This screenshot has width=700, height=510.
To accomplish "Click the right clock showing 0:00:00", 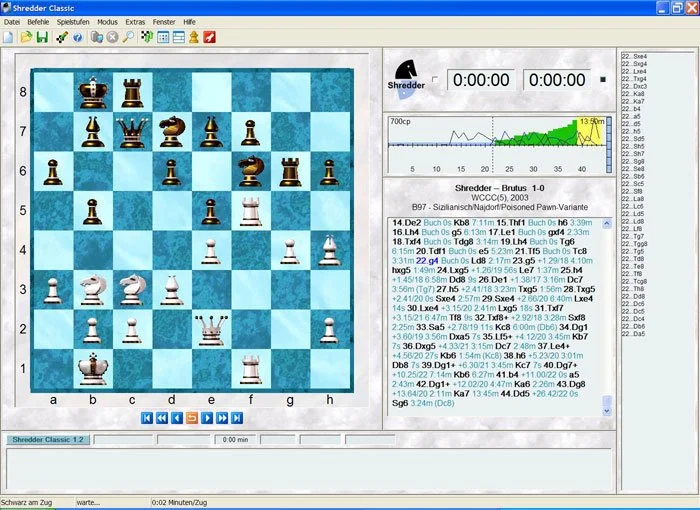I will (557, 80).
